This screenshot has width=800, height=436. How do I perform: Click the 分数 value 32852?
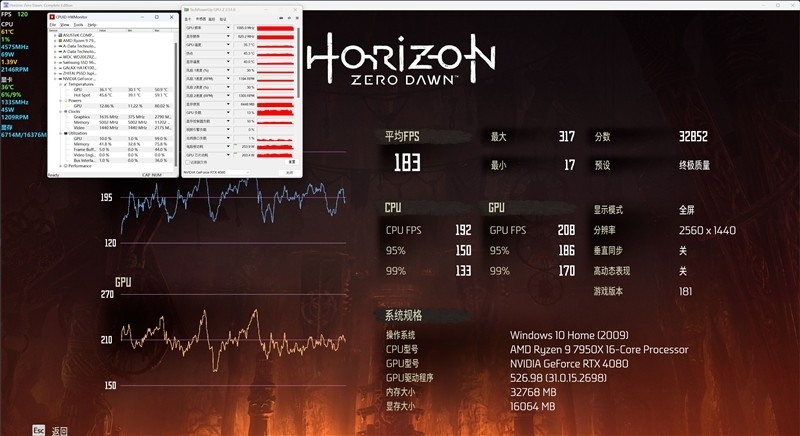click(x=693, y=136)
